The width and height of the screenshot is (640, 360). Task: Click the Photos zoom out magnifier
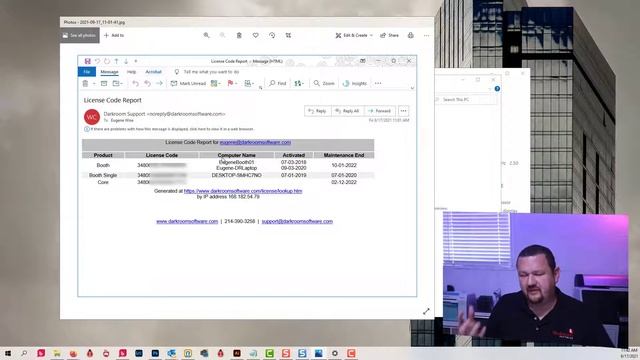point(222,36)
